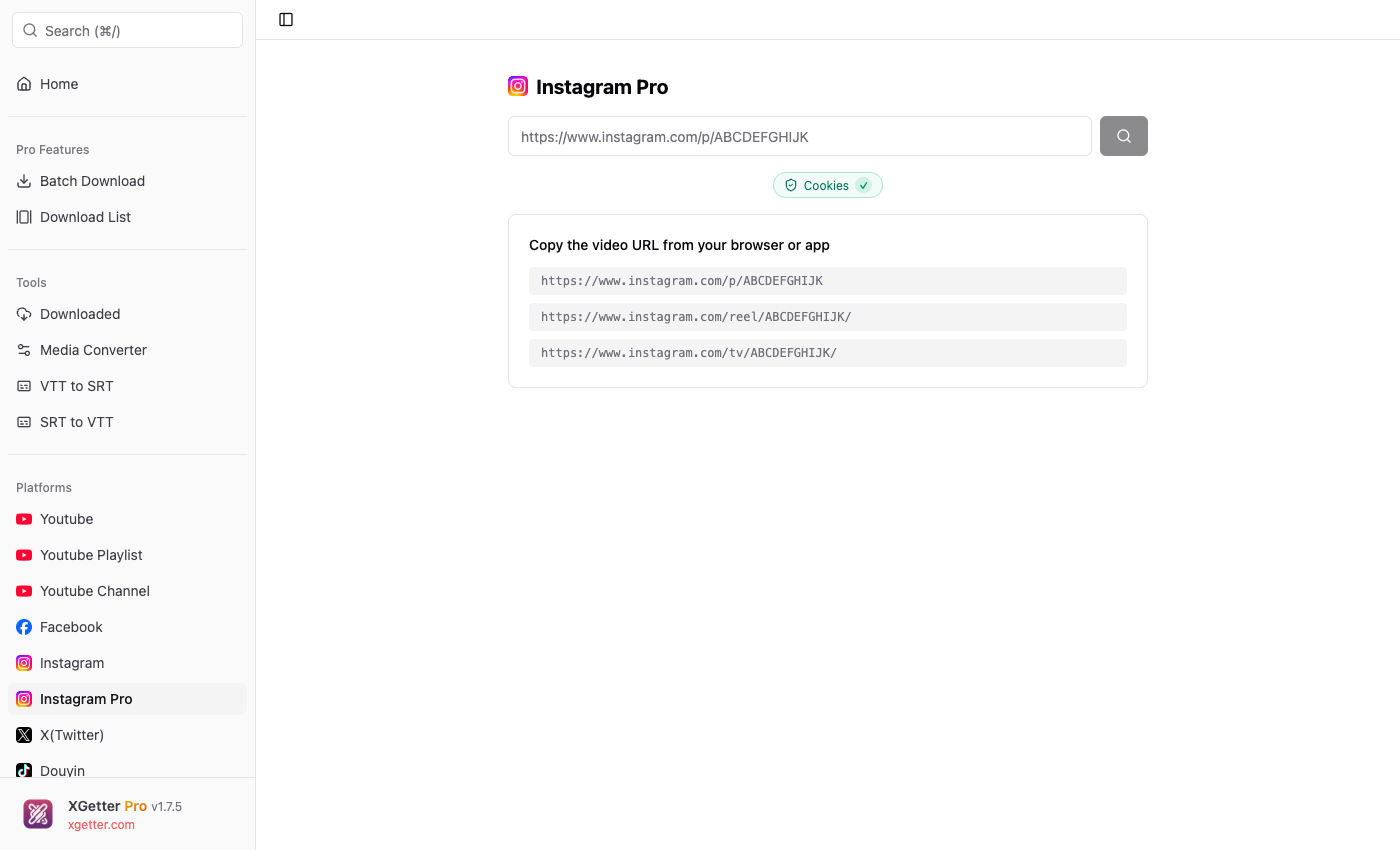Viewport: 1400px width, 850px height.
Task: Click the X(Twitter) logo icon
Action: (24, 735)
